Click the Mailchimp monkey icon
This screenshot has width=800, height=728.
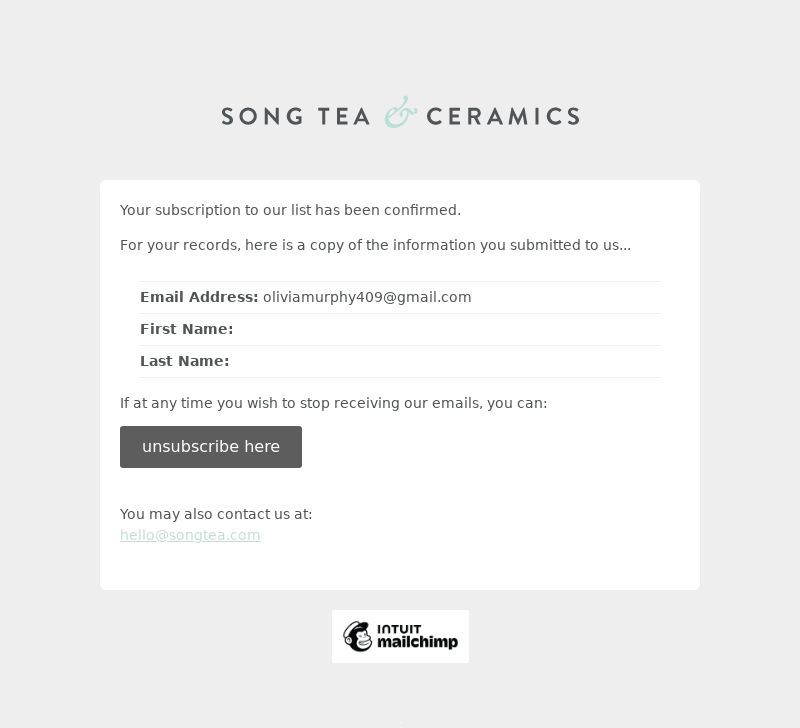pos(358,636)
